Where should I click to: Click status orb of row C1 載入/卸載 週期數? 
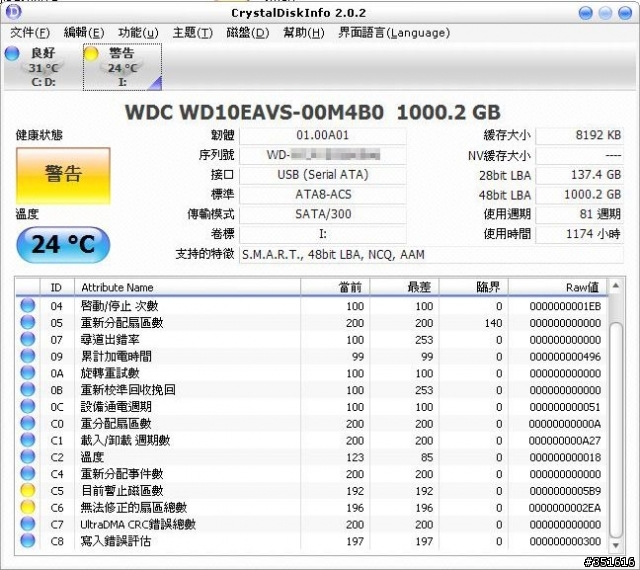pos(28,439)
